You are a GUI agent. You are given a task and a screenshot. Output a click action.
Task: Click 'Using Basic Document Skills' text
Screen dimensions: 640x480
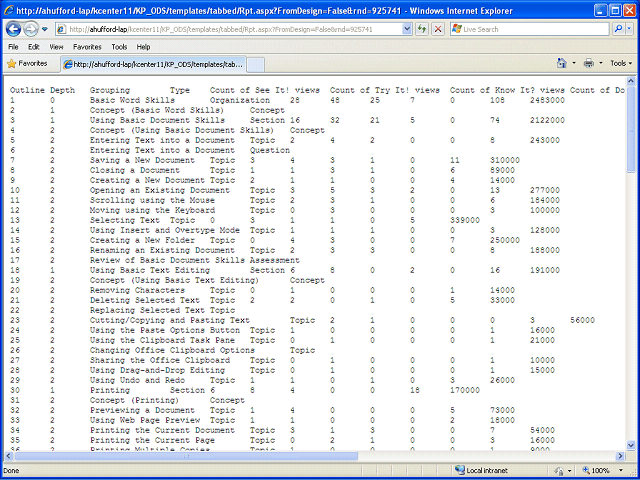[x=157, y=120]
